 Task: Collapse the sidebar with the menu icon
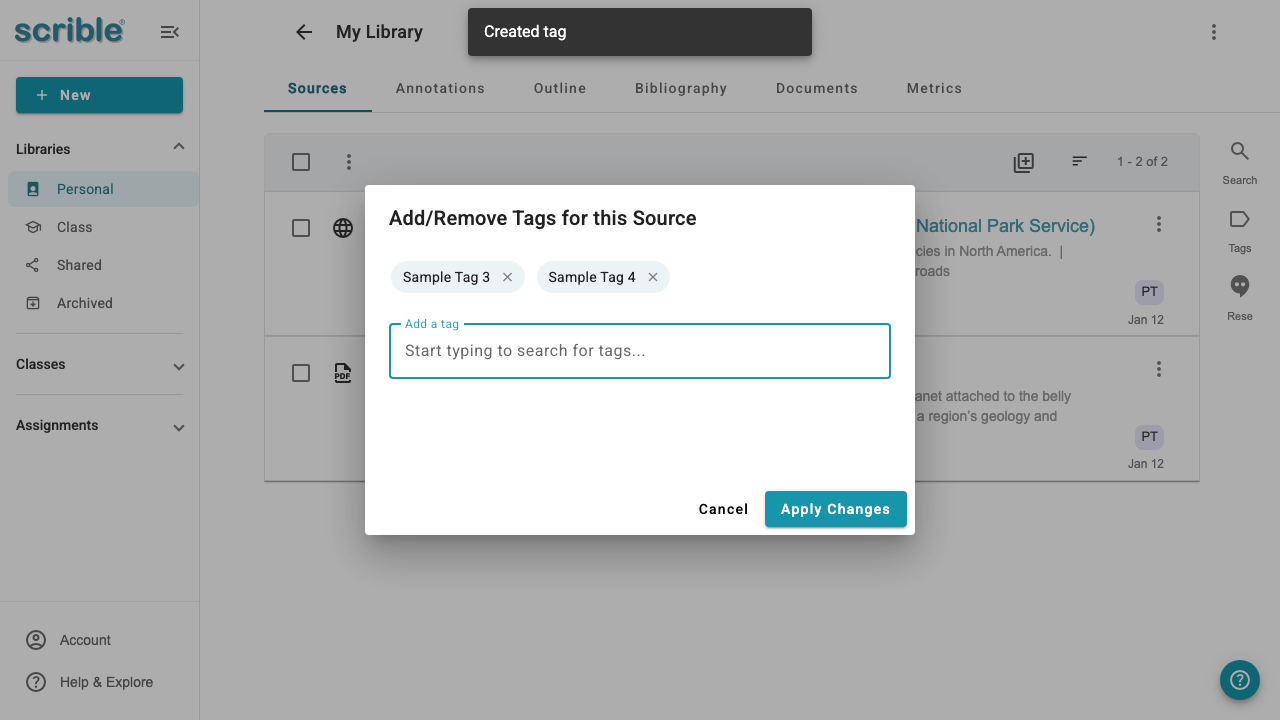170,32
